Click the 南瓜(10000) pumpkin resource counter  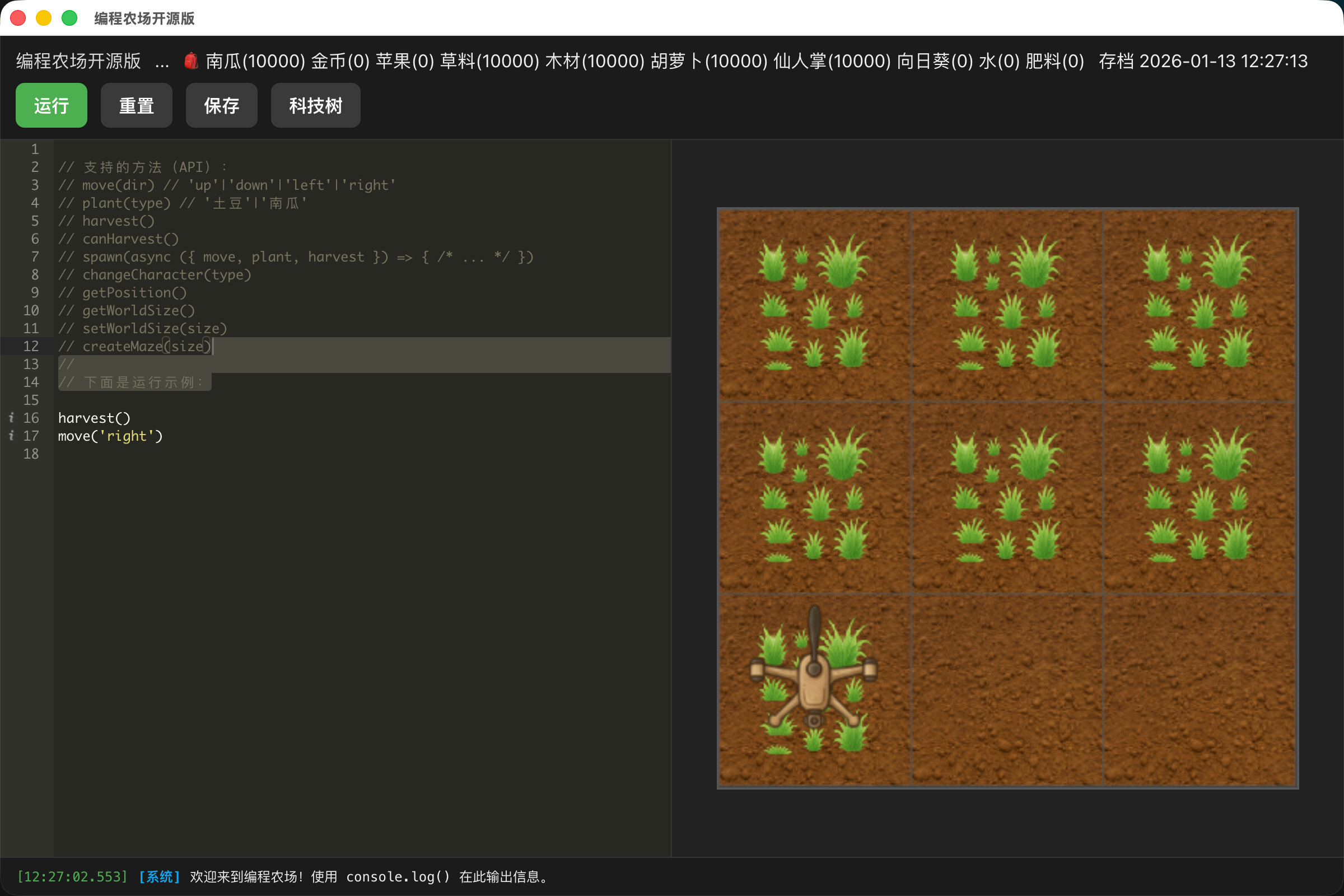[255, 61]
